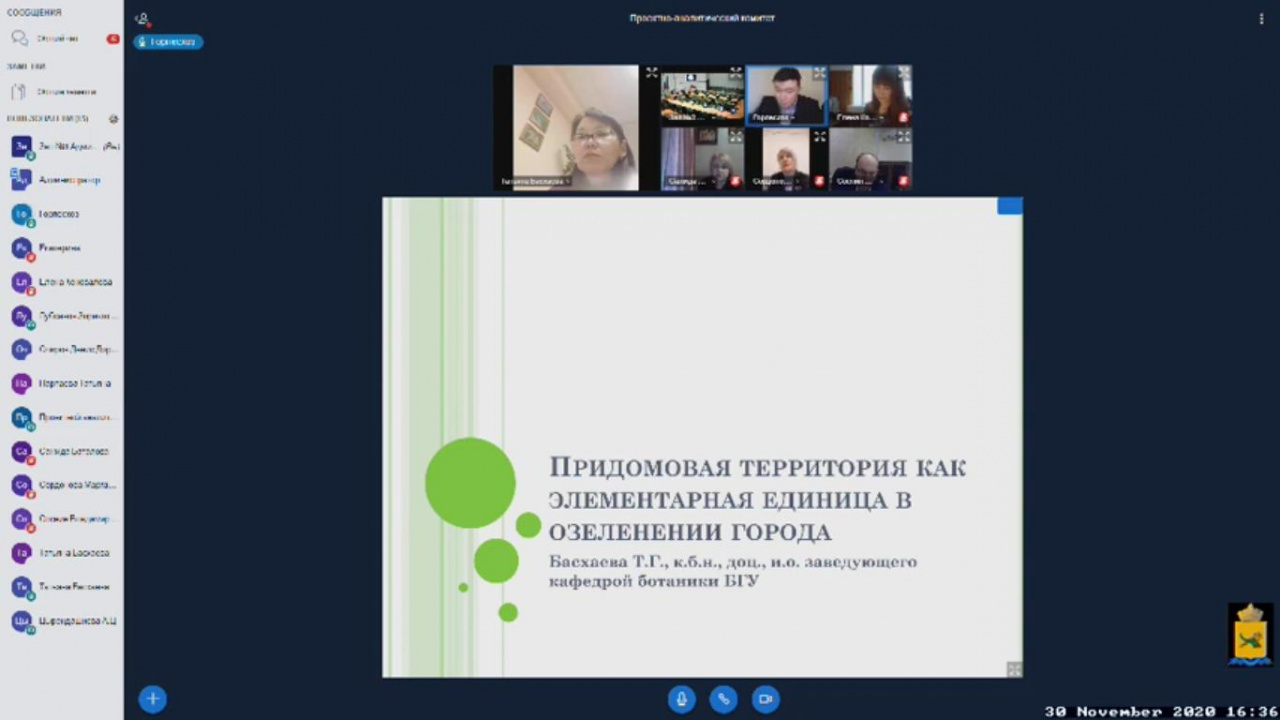
Task: Click the talking indicator name pill
Action: tap(168, 42)
